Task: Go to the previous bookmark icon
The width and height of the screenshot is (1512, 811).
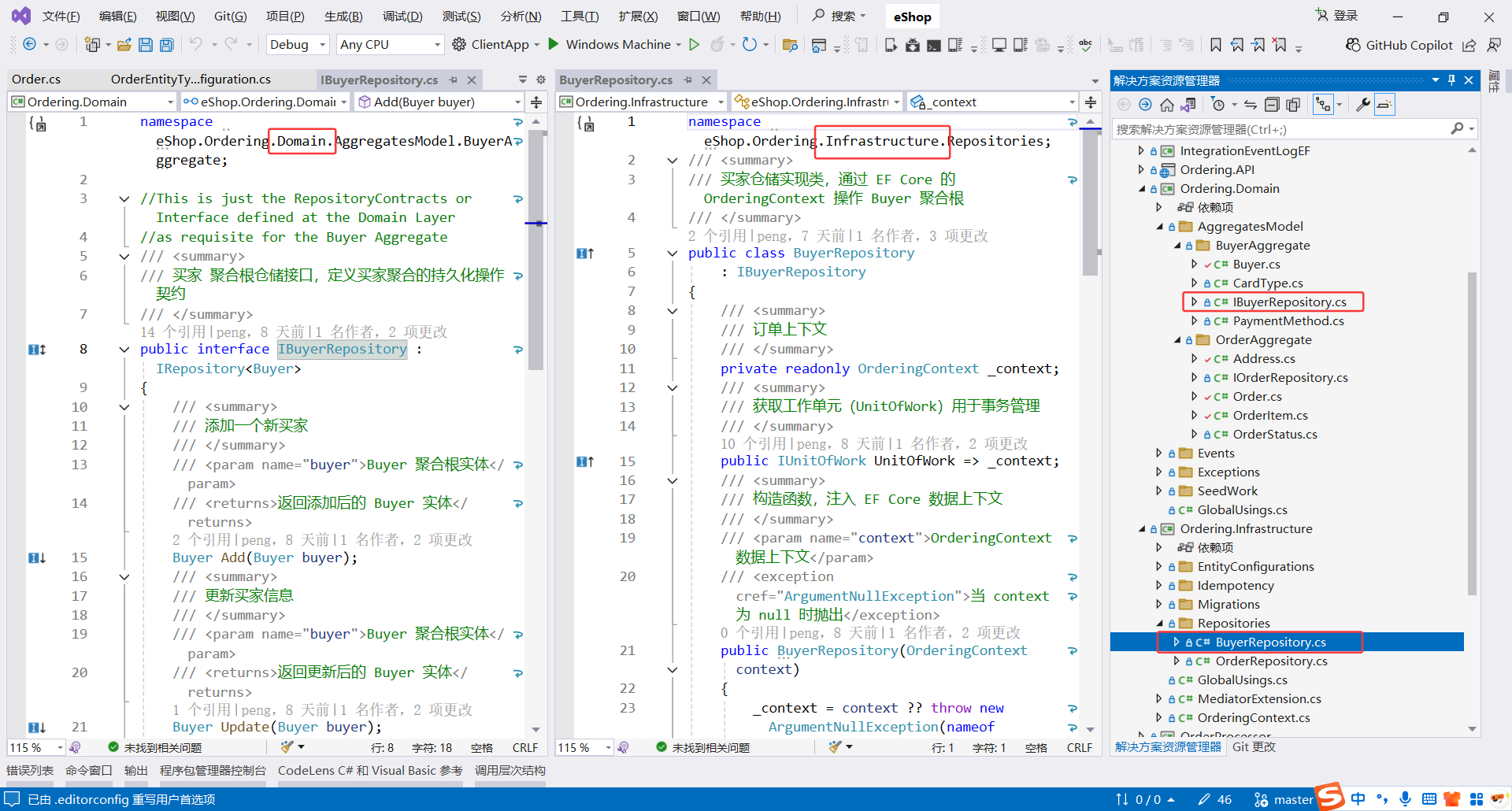Action: pyautogui.click(x=1237, y=45)
